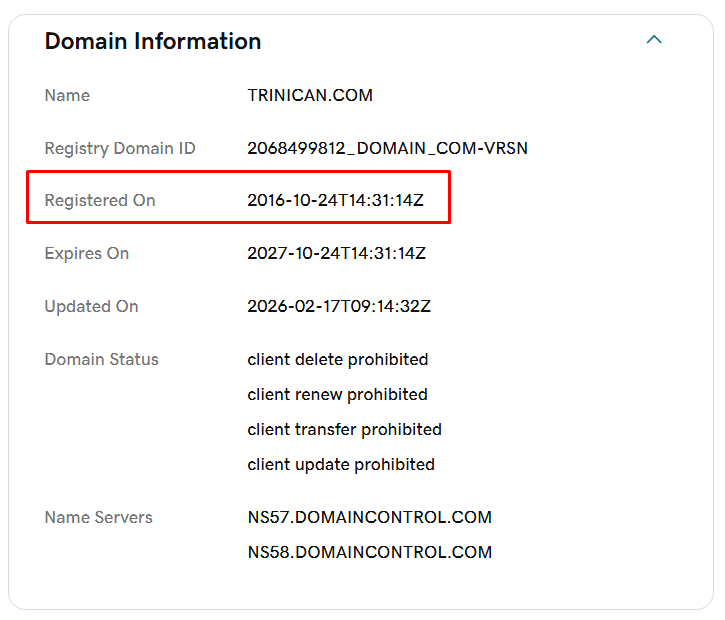
Task: Click the client update prohibited status
Action: pyautogui.click(x=341, y=465)
